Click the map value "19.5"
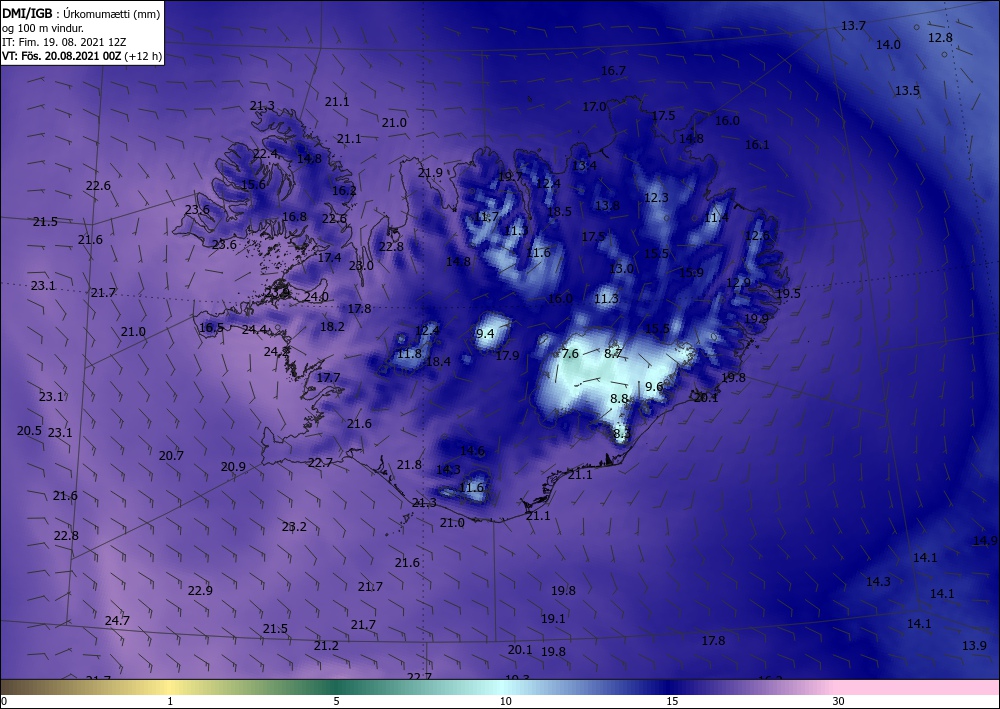1000x709 pixels. coord(788,293)
